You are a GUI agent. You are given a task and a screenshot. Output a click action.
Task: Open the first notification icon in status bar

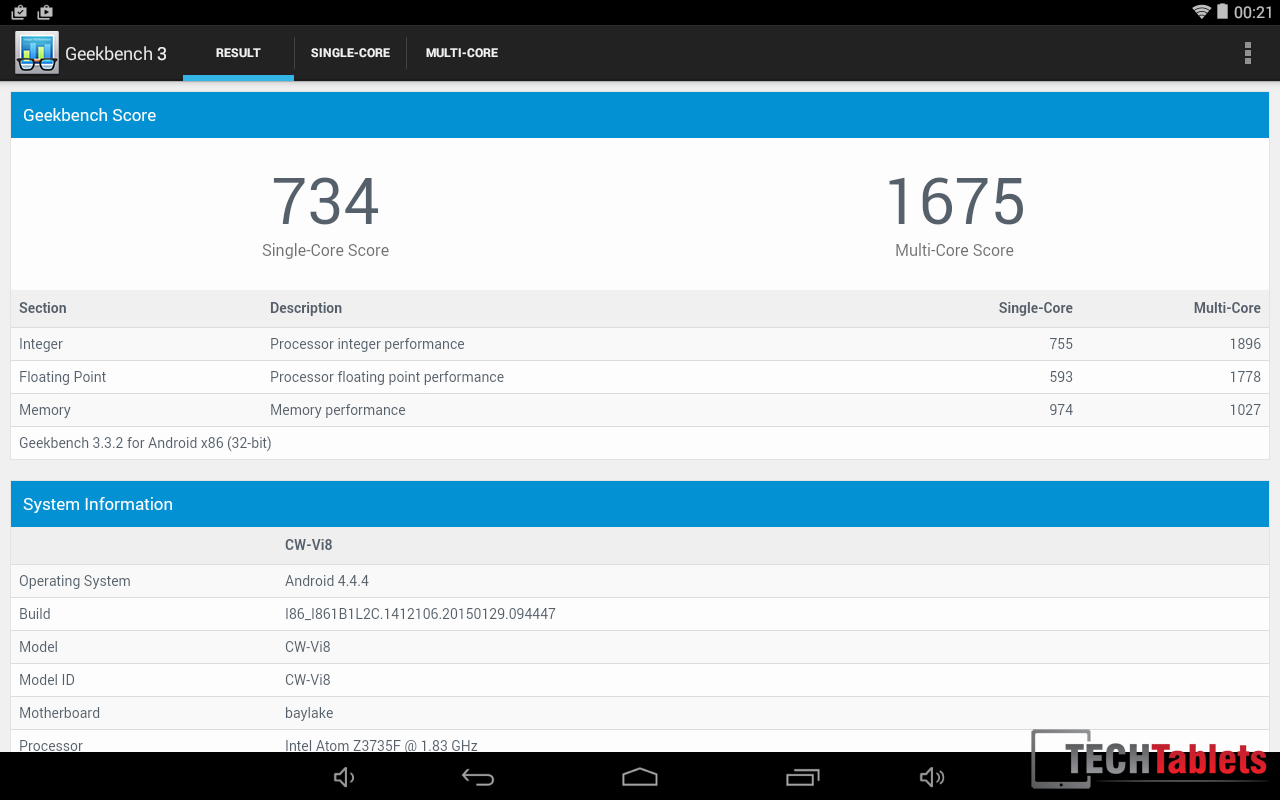[x=19, y=12]
